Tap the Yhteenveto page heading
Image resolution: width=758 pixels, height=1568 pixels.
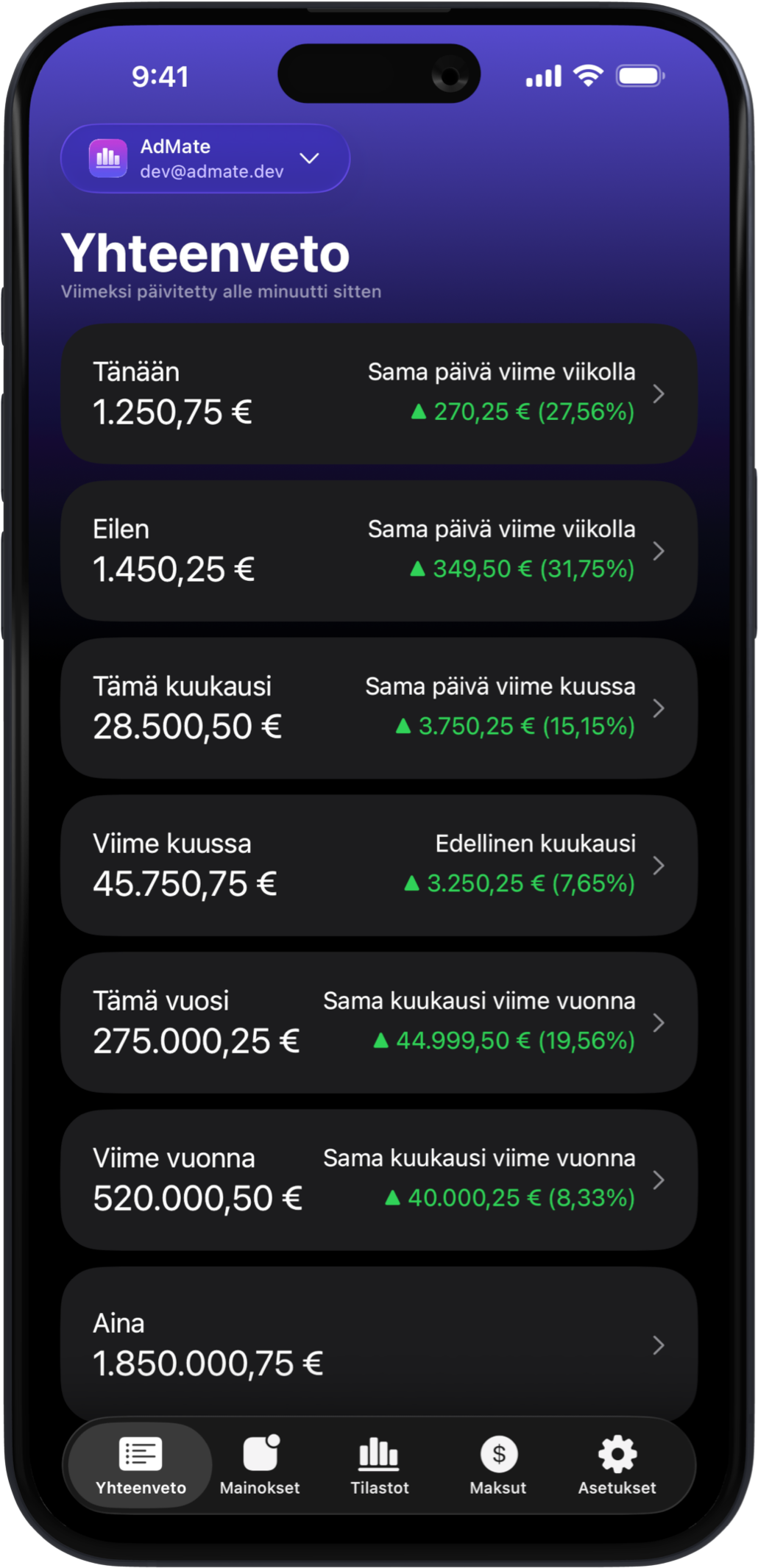click(205, 254)
